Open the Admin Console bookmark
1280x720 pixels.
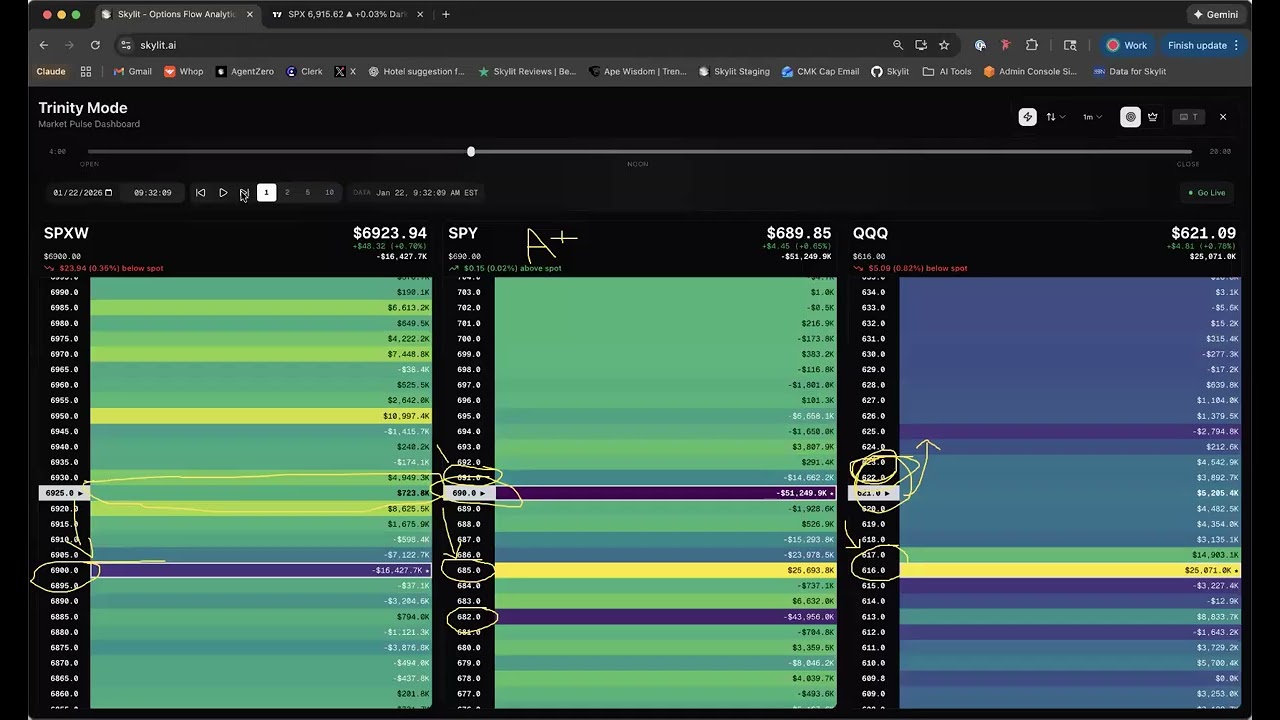click(1031, 72)
